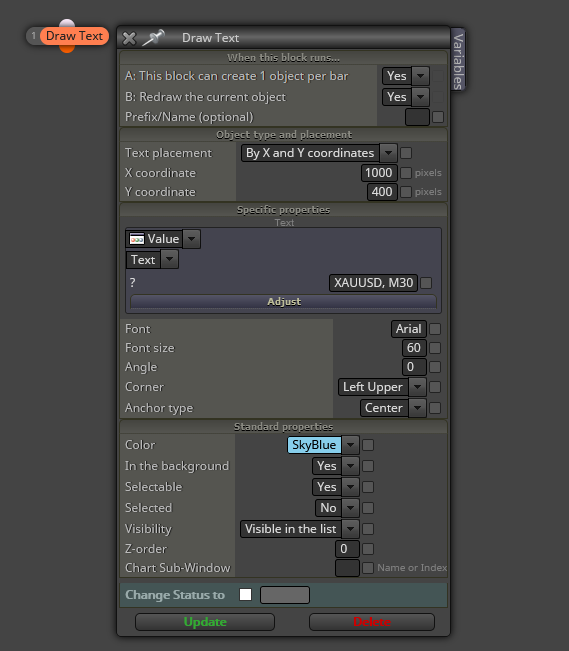Open the 'object per bar' Yes dropdown
The image size is (569, 651).
(x=406, y=76)
